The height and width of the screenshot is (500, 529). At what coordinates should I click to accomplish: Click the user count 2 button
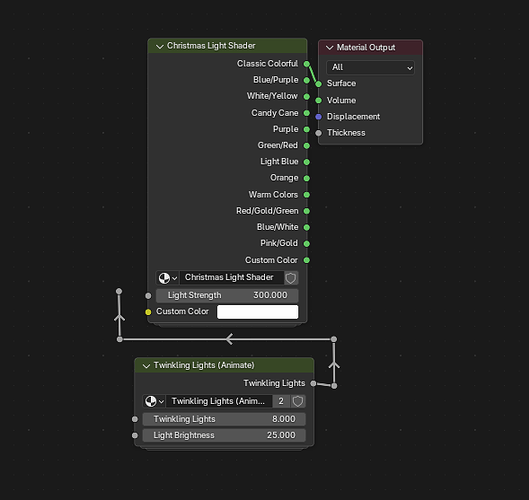[x=281, y=401]
